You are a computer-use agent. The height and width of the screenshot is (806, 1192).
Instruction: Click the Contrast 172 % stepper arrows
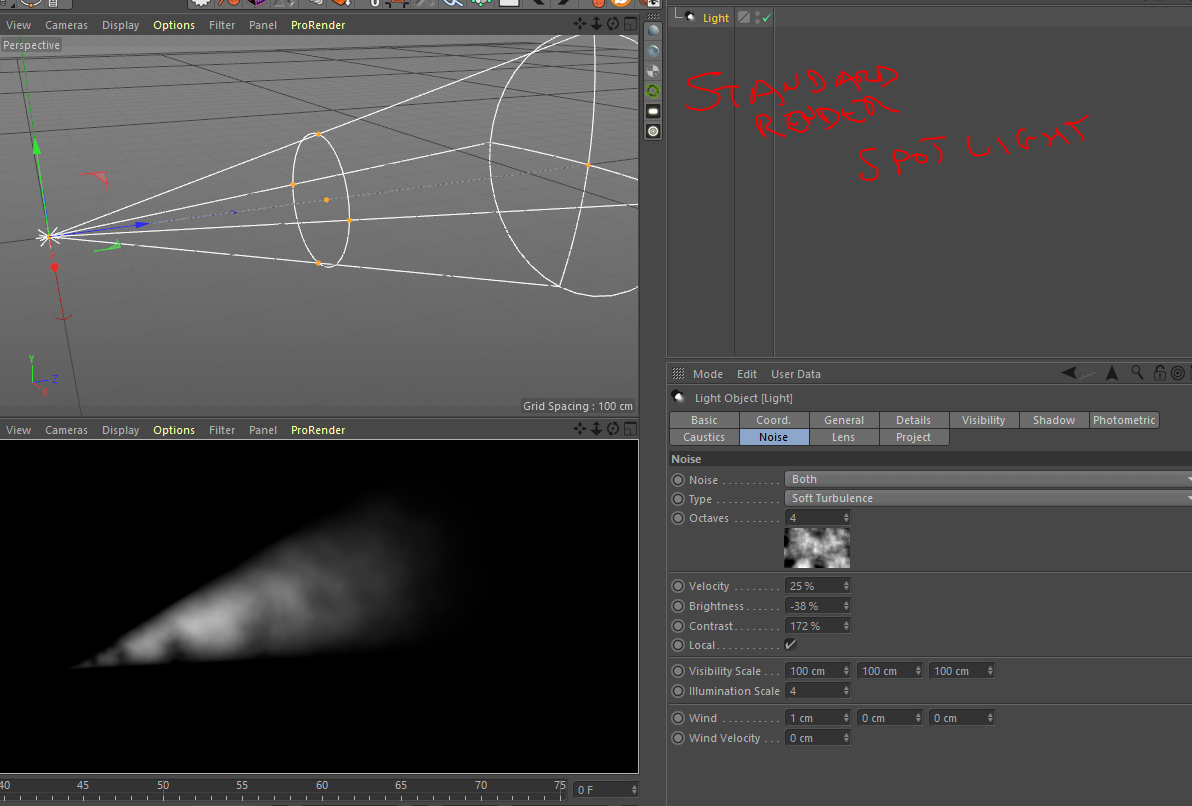coord(846,626)
